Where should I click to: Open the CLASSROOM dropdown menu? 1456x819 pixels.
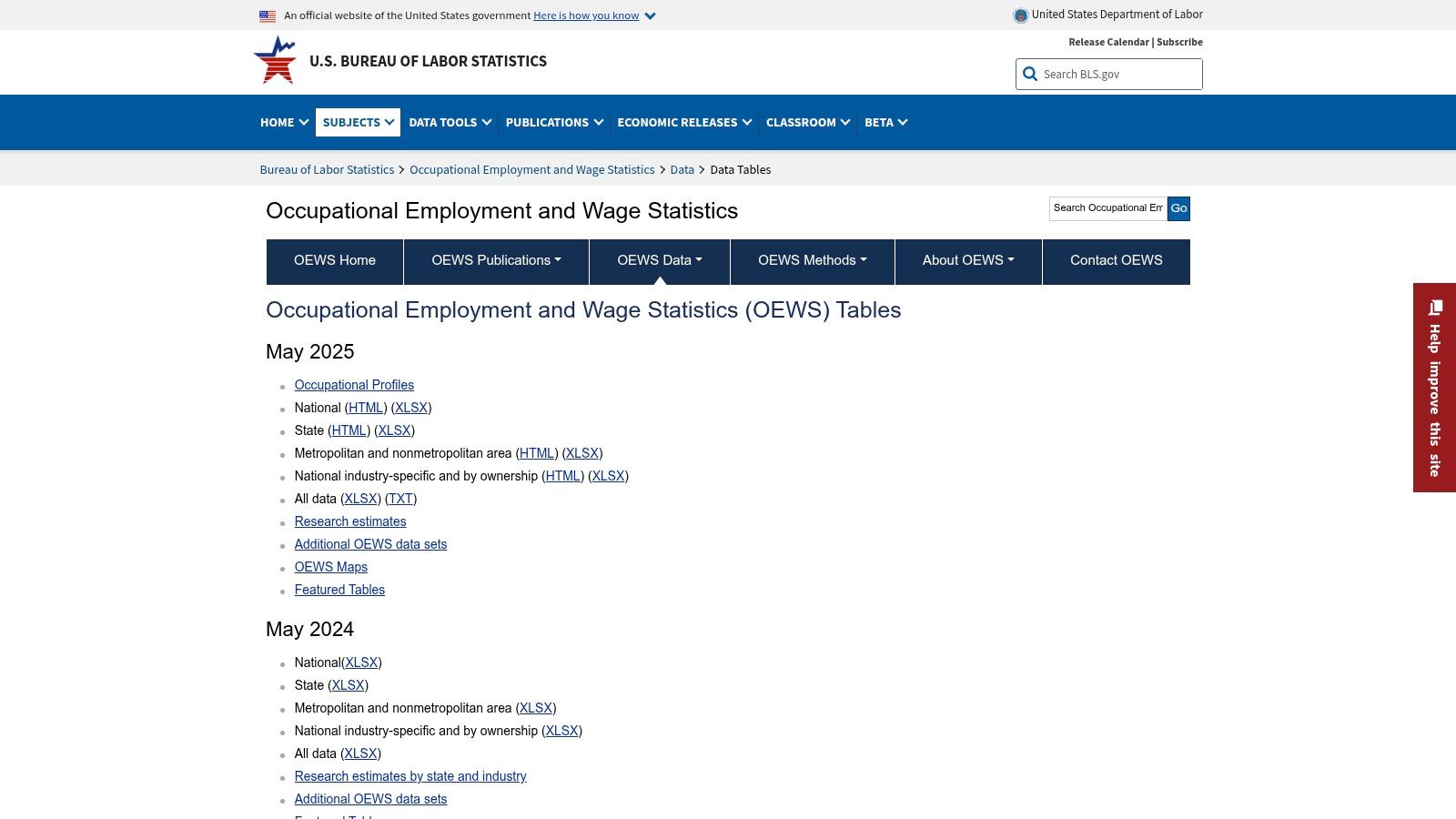[x=808, y=122]
